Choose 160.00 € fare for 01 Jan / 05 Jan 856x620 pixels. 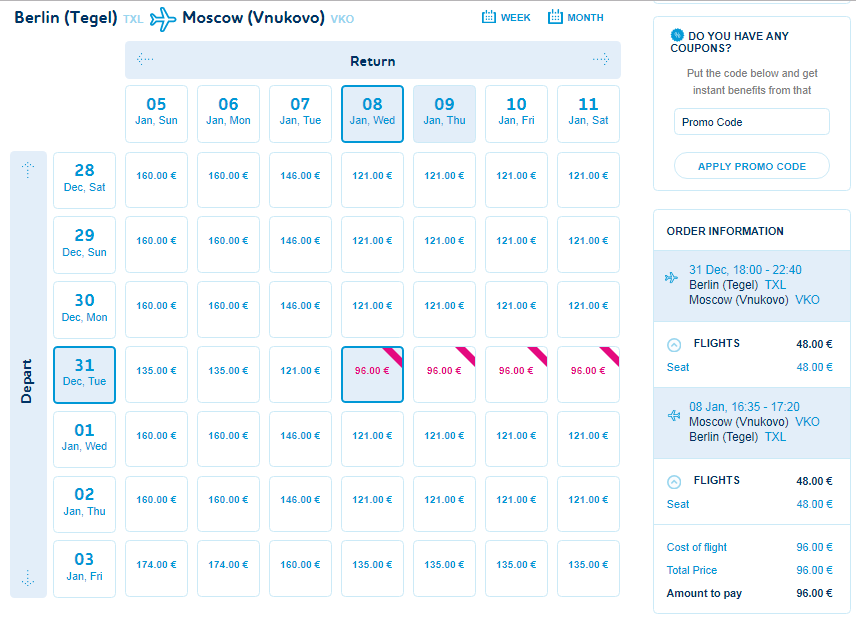pos(156,439)
